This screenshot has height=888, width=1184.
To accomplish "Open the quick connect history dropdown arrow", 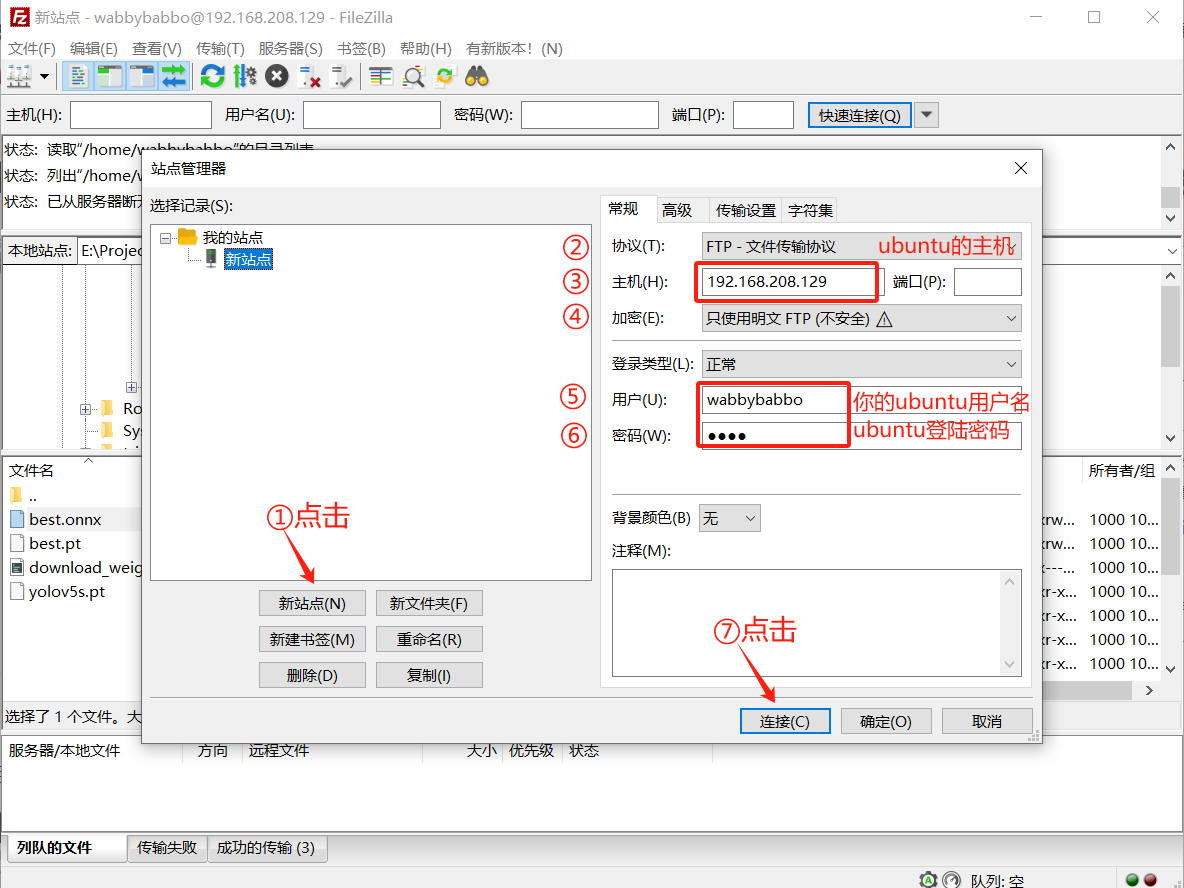I will click(x=927, y=116).
